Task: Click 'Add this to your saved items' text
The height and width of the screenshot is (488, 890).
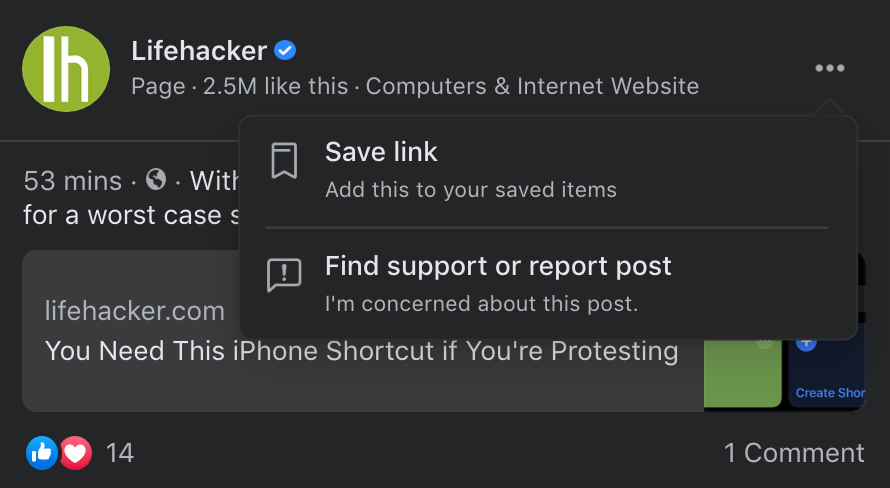Action: (x=471, y=190)
